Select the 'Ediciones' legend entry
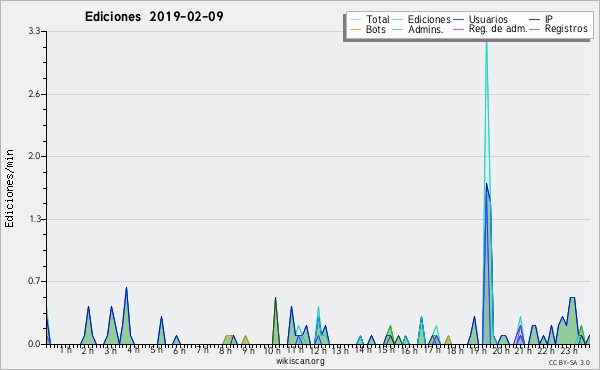 [x=429, y=19]
